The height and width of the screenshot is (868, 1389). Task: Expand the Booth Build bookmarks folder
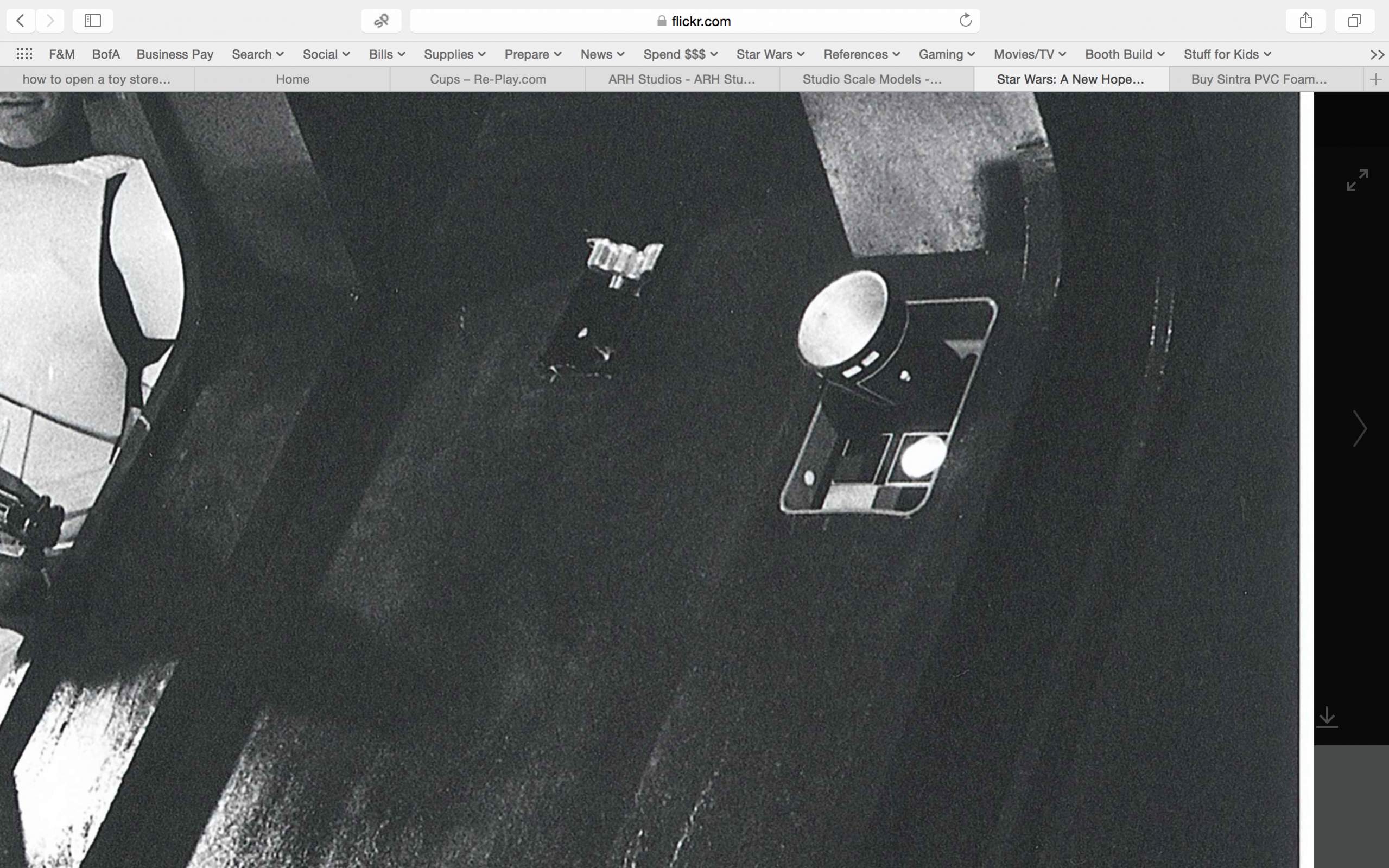[x=1125, y=54]
